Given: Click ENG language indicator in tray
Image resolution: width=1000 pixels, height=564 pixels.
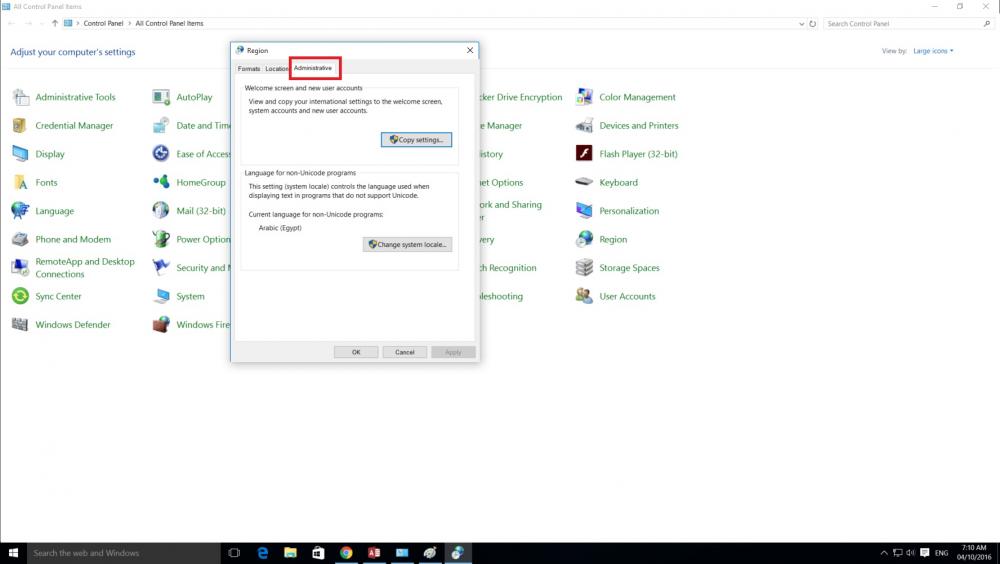Looking at the screenshot, I should (x=942, y=553).
